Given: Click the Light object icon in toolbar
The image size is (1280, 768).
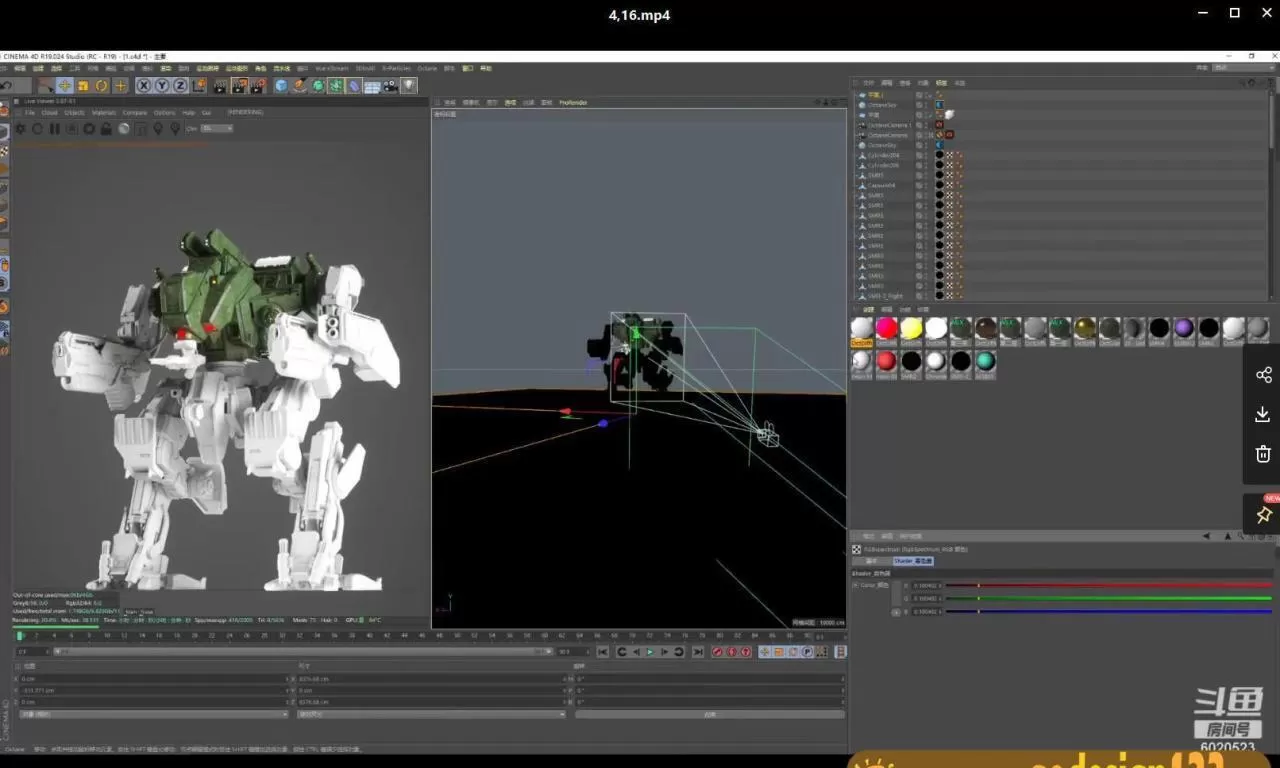Looking at the screenshot, I should 409,86.
